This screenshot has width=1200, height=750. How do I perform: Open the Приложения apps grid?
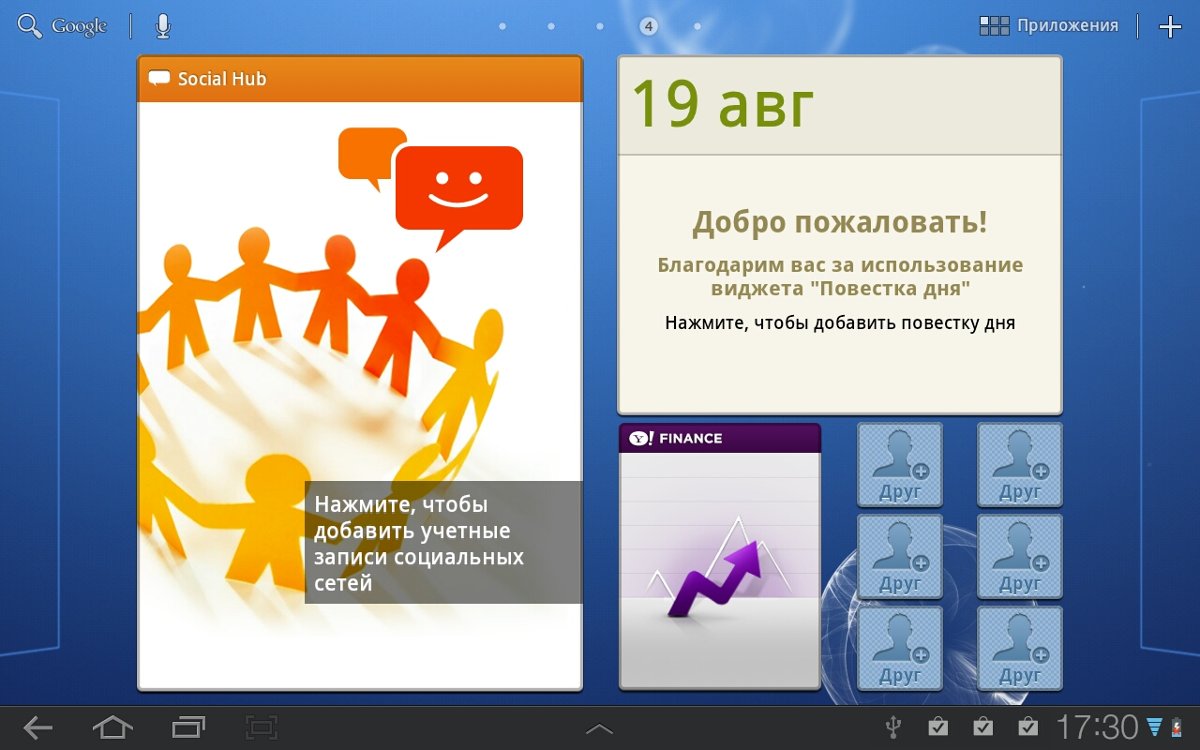click(x=1048, y=26)
